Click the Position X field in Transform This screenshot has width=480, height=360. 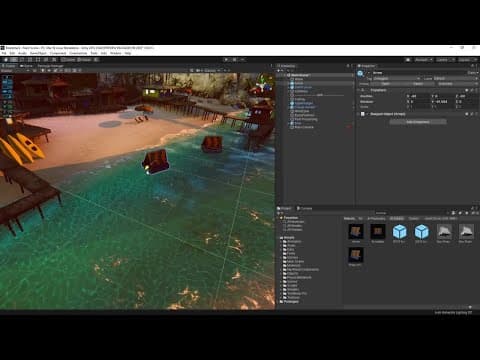point(420,96)
